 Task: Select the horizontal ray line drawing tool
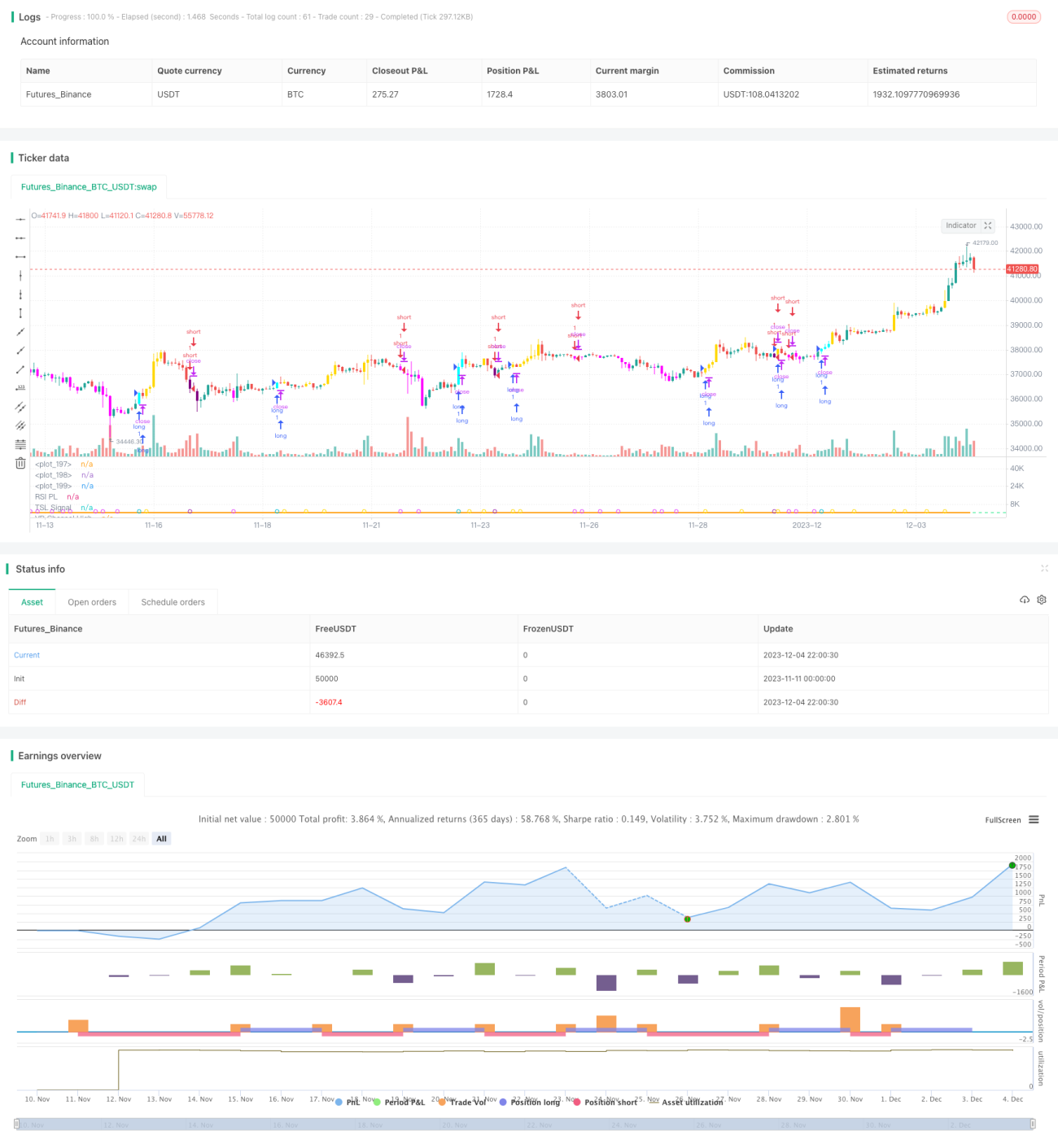20,238
